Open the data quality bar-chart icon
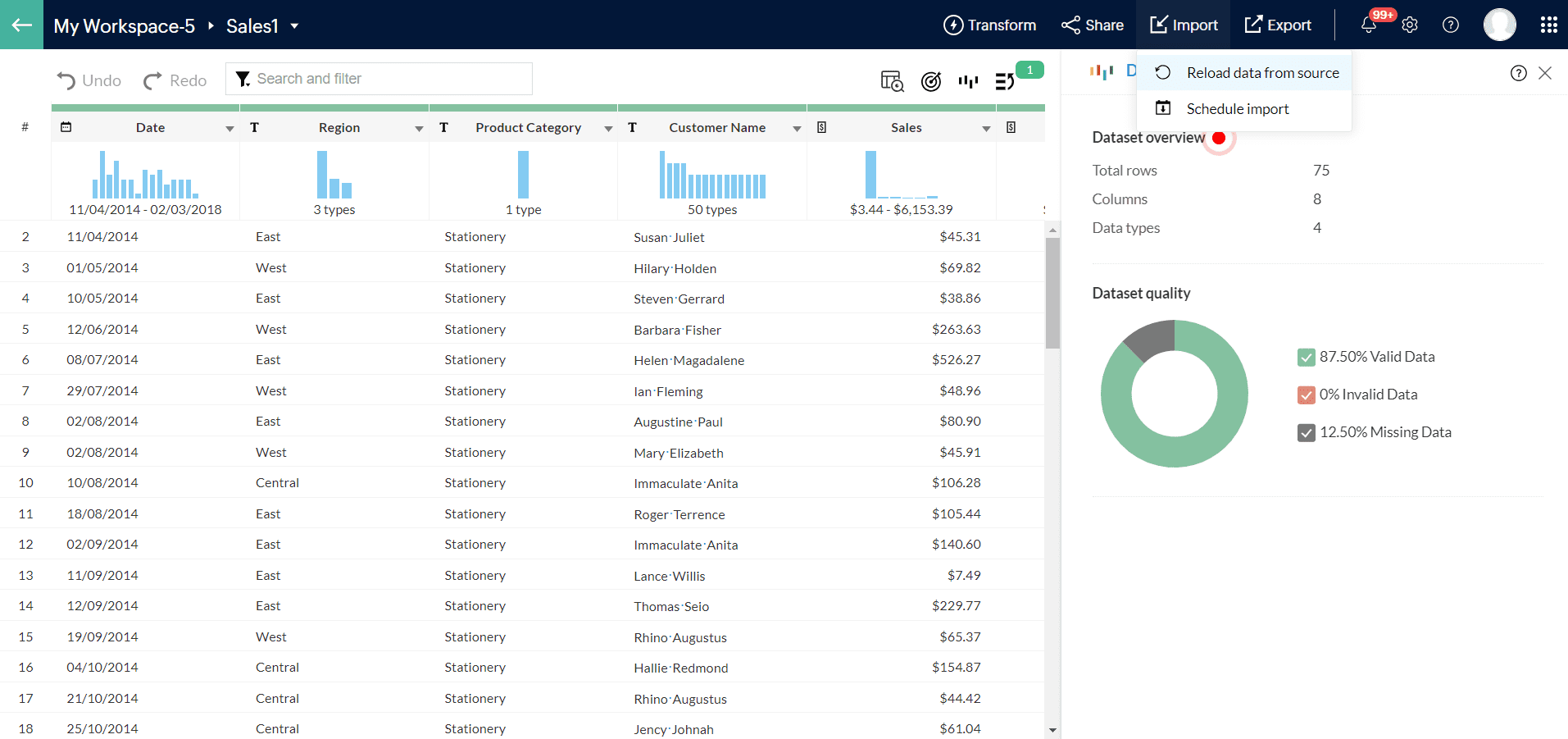1568x739 pixels. (968, 81)
